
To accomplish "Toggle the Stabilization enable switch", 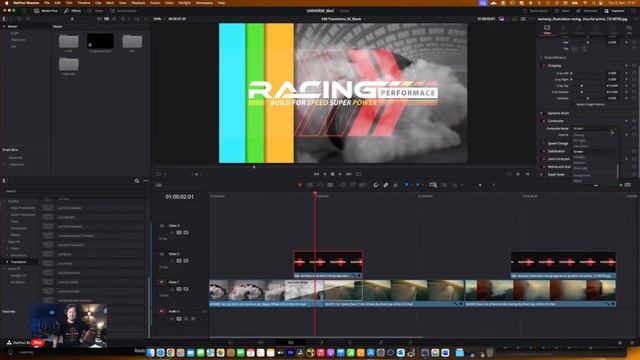I will 543,151.
